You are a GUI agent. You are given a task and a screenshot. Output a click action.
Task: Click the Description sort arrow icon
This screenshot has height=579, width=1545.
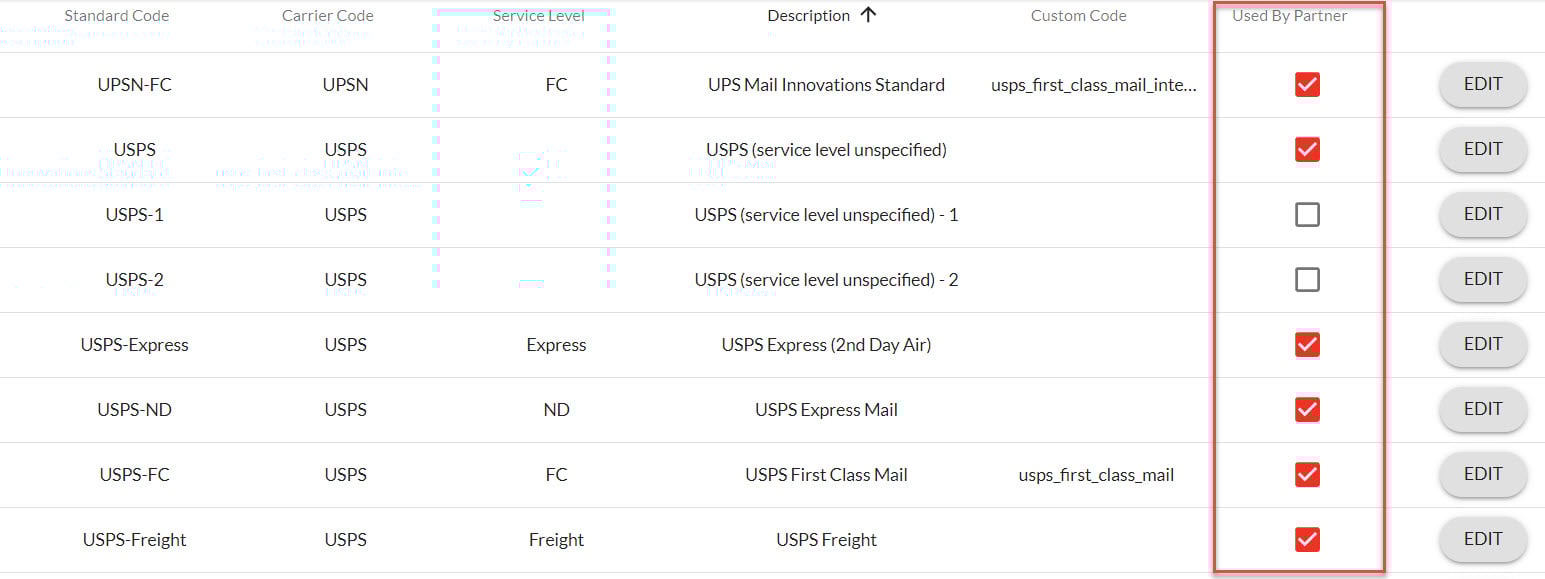[868, 15]
